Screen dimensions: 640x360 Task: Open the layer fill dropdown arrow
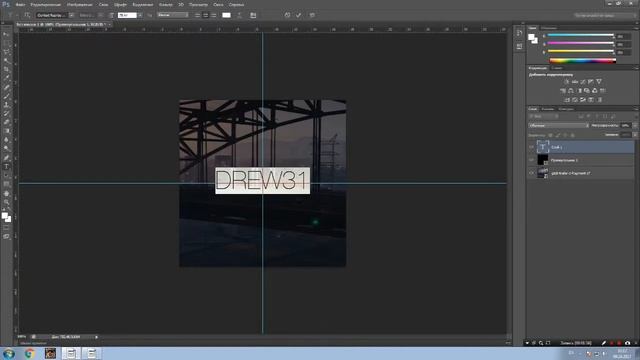635,135
